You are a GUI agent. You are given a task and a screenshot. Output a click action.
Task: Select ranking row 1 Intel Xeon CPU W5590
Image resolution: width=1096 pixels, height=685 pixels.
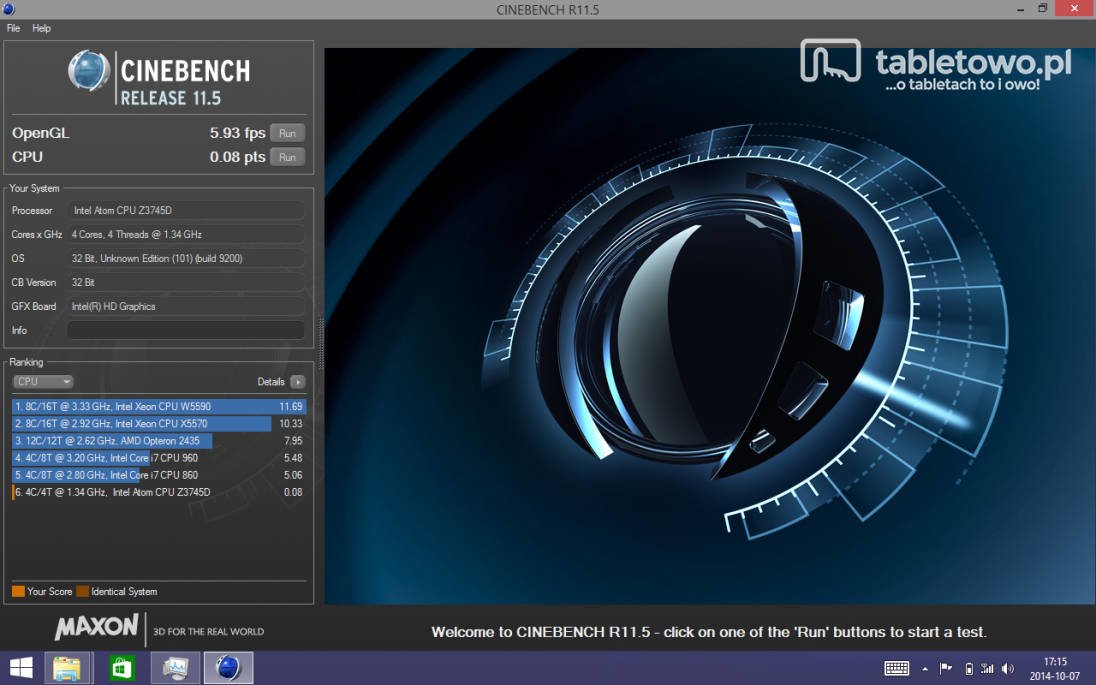159,406
